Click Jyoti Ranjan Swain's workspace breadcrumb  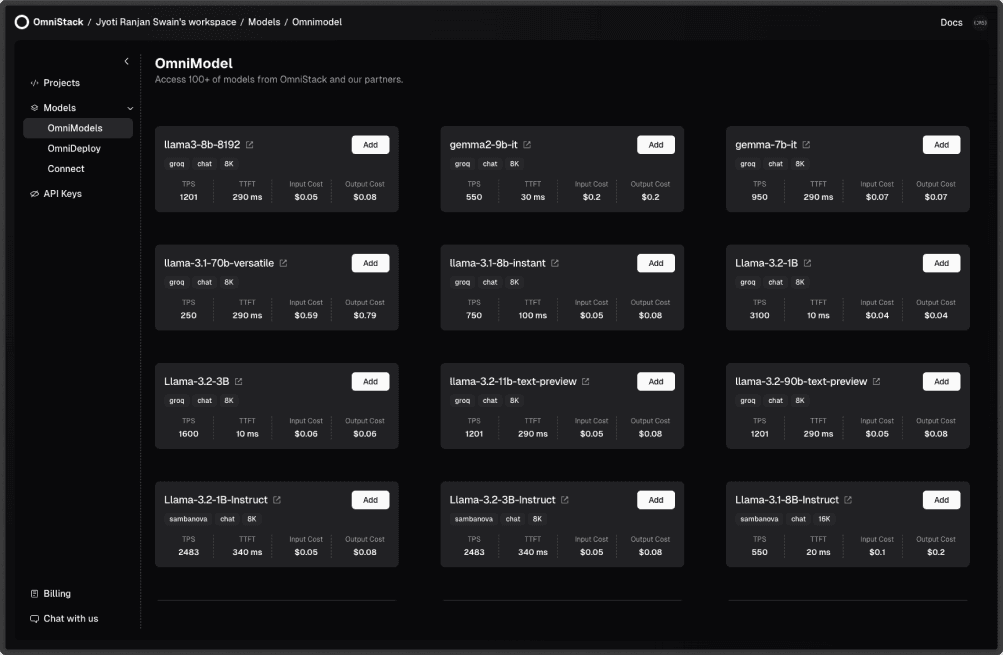tap(166, 22)
